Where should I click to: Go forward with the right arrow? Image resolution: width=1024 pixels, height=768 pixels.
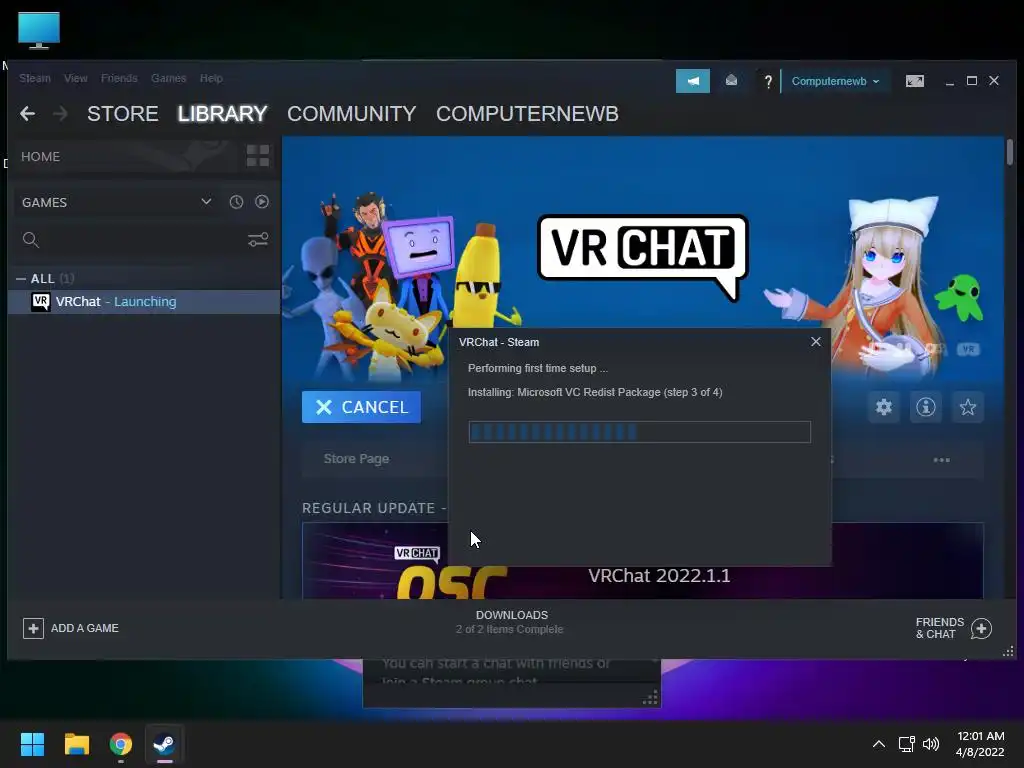click(x=60, y=114)
